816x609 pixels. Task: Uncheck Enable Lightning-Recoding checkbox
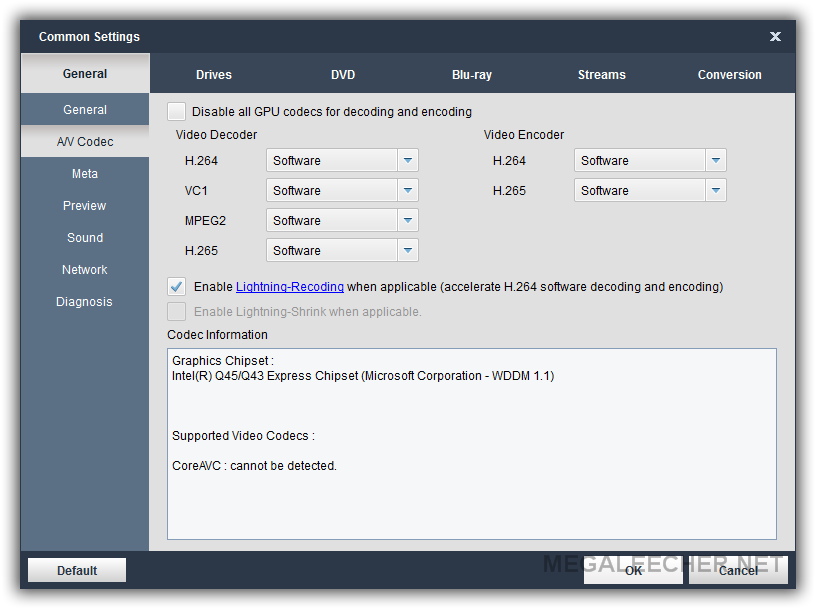pyautogui.click(x=176, y=286)
